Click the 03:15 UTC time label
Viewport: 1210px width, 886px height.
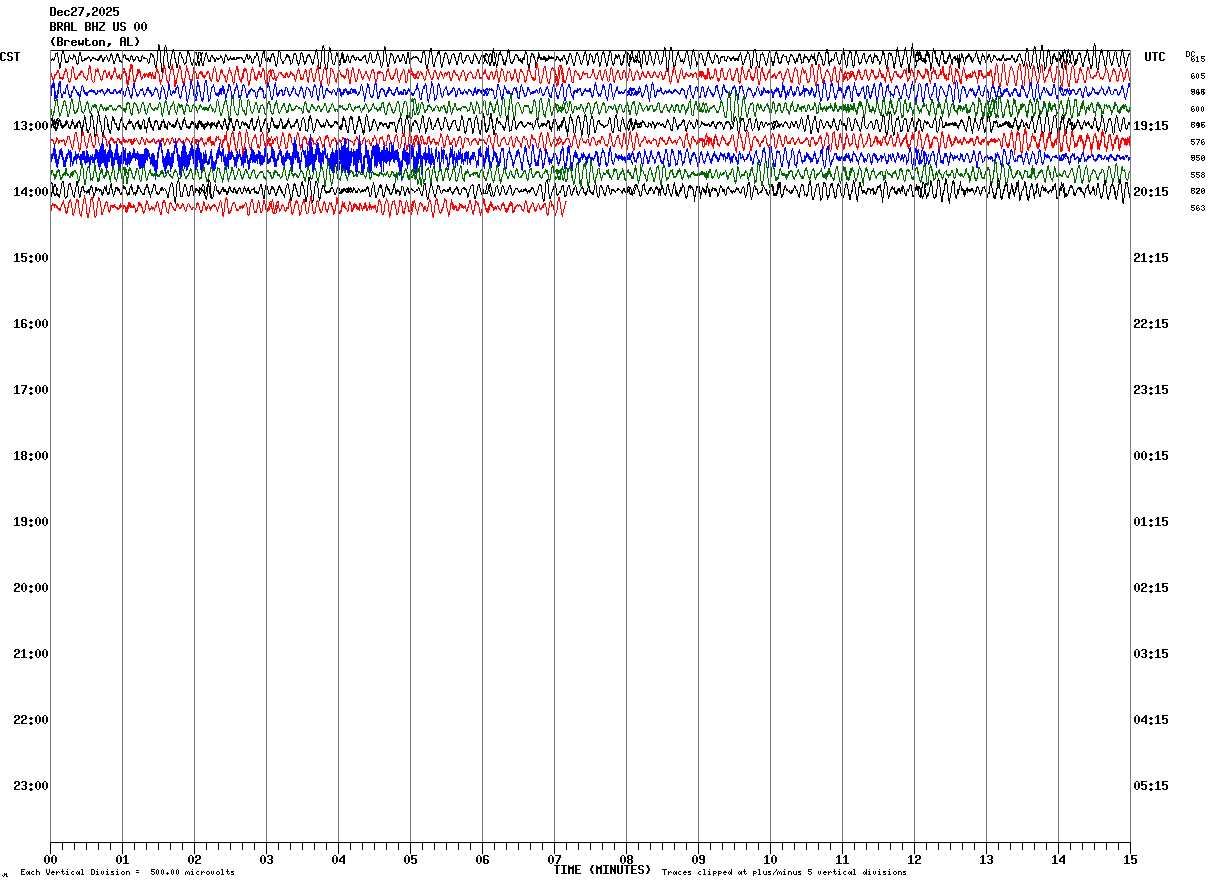1151,654
